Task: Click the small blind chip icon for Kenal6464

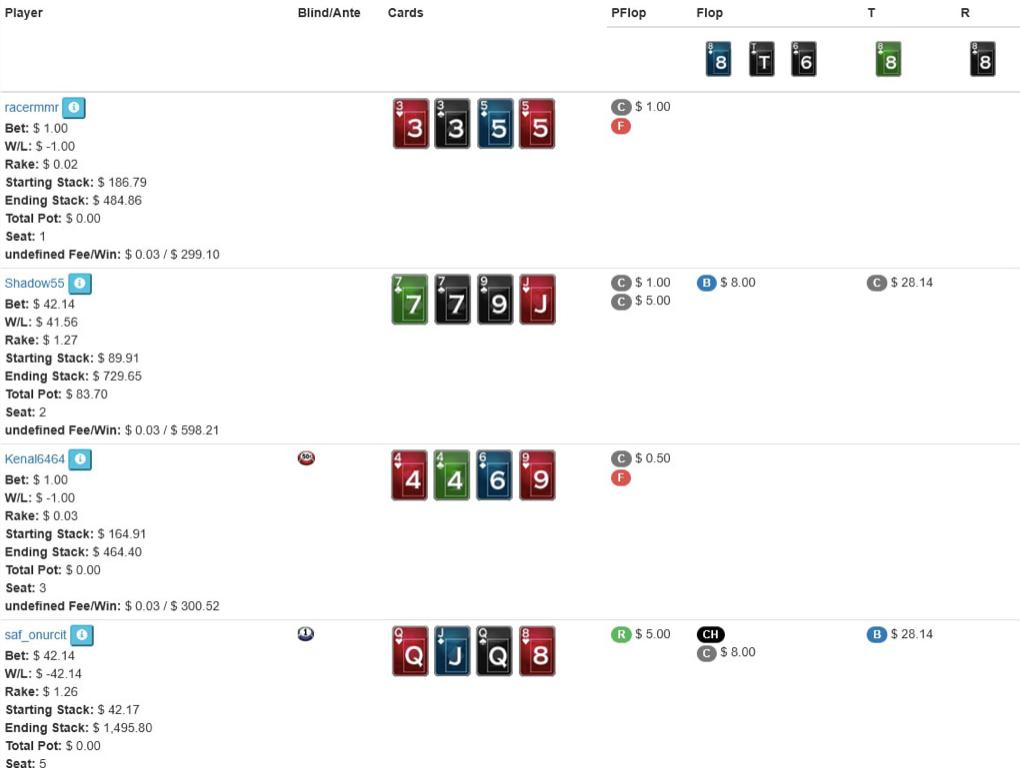Action: tap(306, 458)
